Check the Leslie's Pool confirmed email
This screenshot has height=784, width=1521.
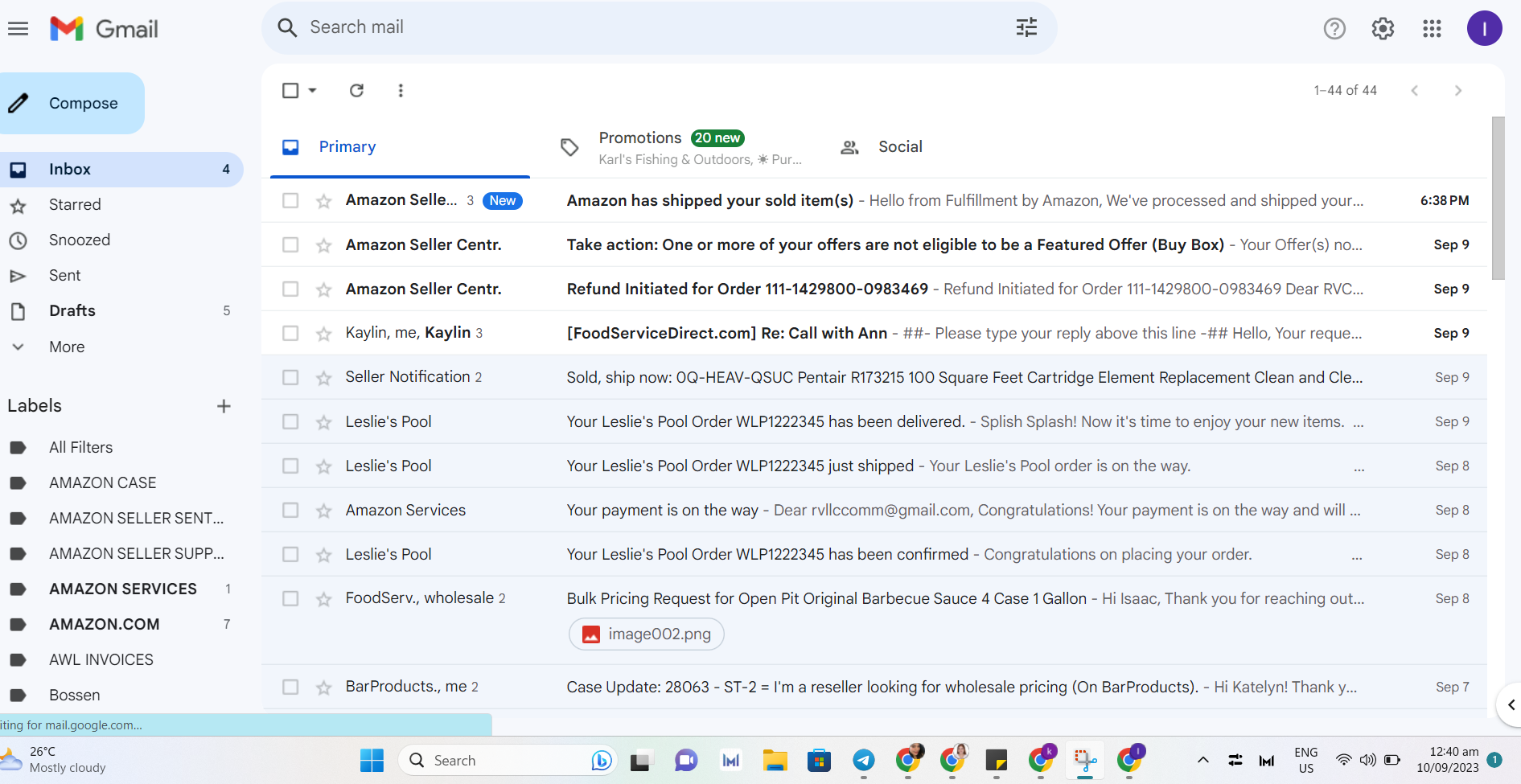(290, 554)
